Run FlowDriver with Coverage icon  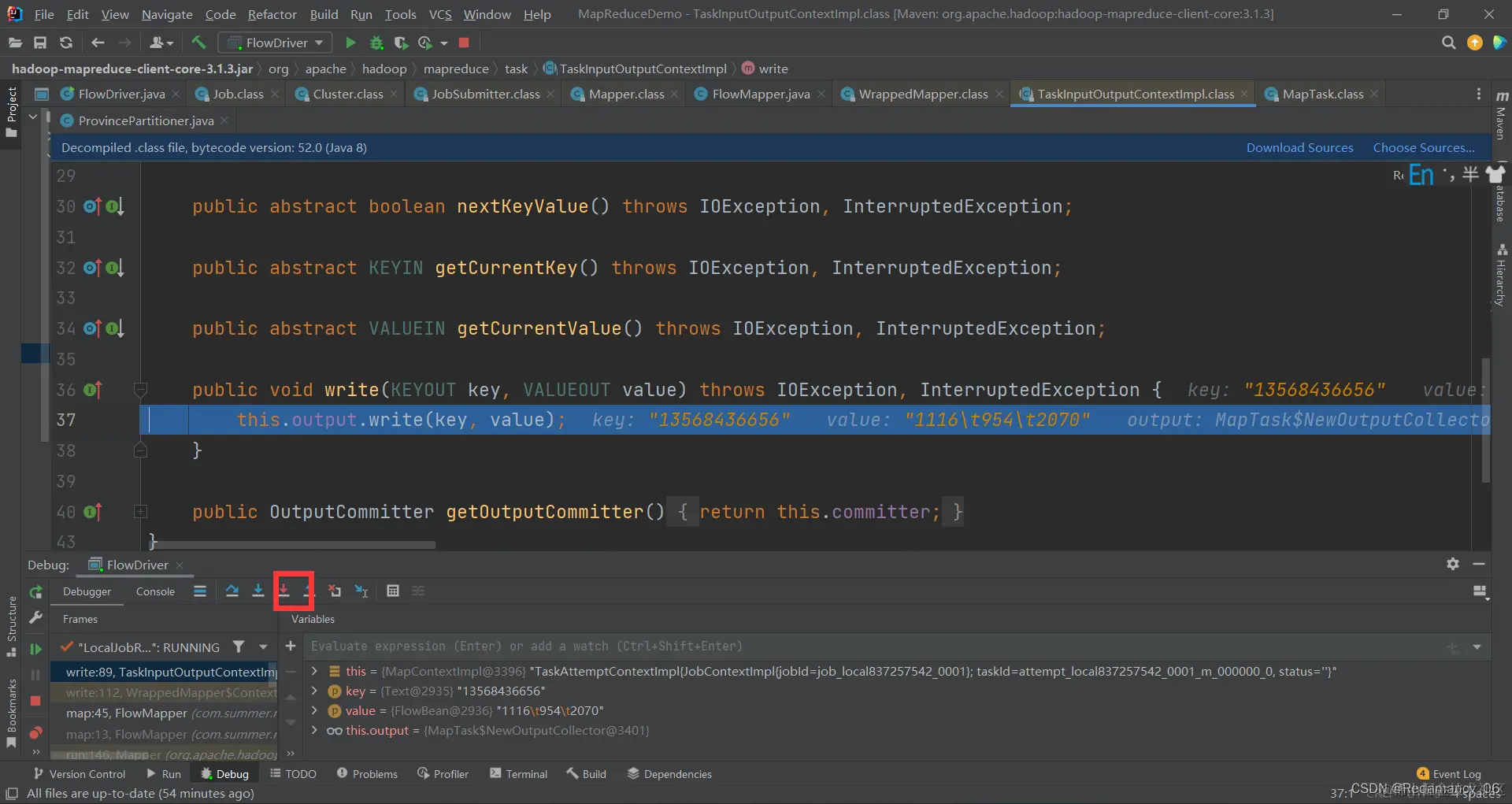(401, 43)
